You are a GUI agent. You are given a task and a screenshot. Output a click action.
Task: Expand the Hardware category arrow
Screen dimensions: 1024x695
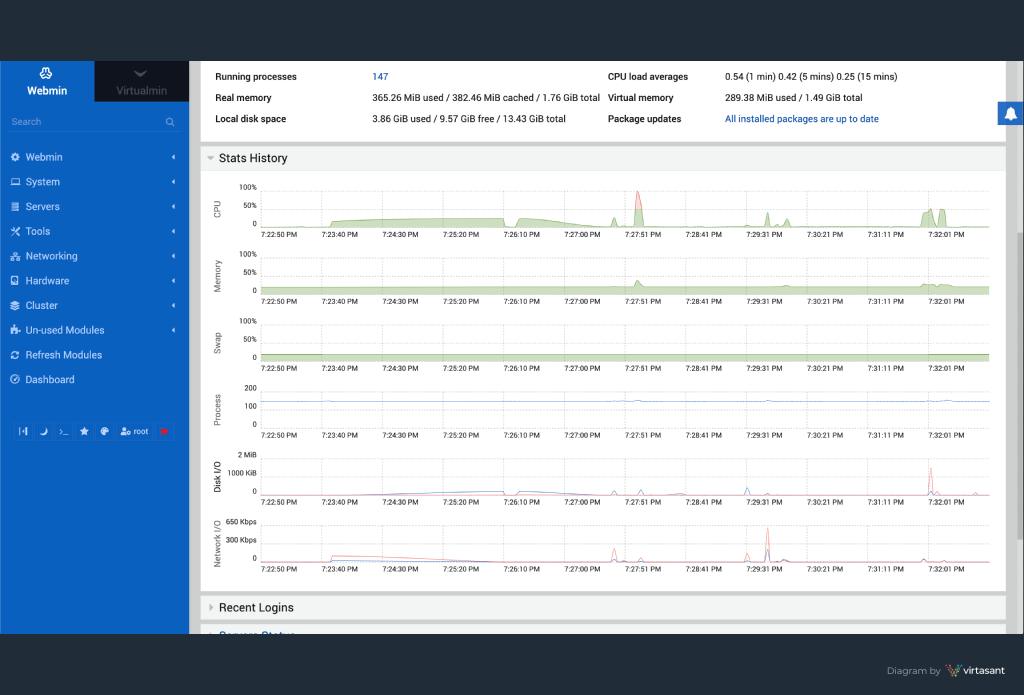pyautogui.click(x=173, y=281)
